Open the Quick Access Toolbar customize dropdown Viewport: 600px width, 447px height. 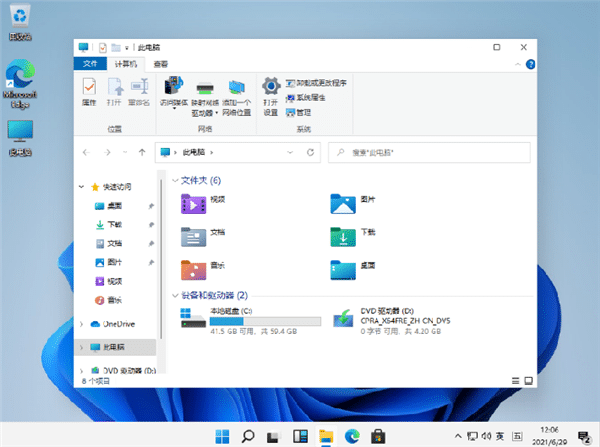126,48
